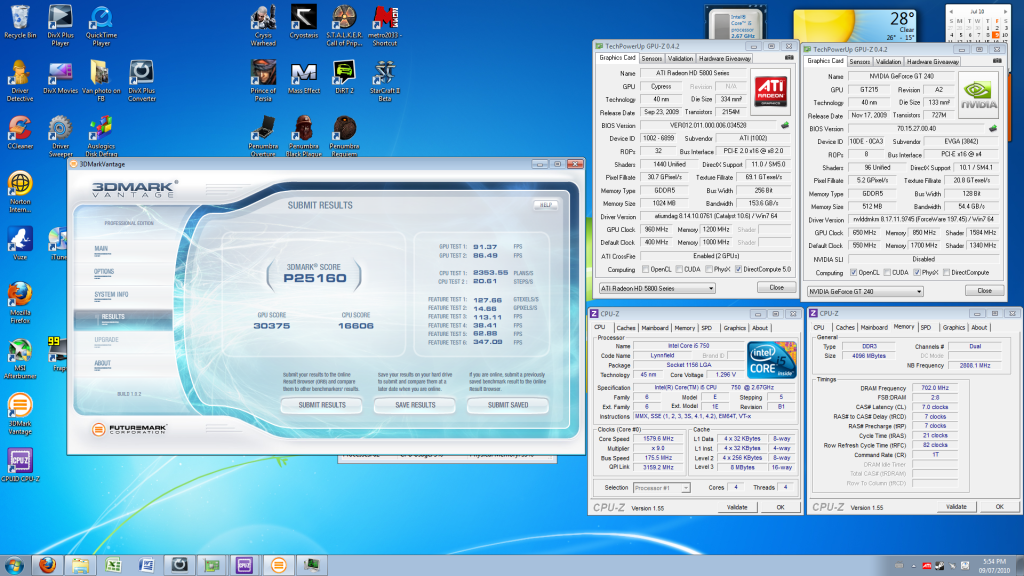Open the Mozilla Firefox desktop shortcut
Image resolution: width=1024 pixels, height=576 pixels.
(20, 304)
